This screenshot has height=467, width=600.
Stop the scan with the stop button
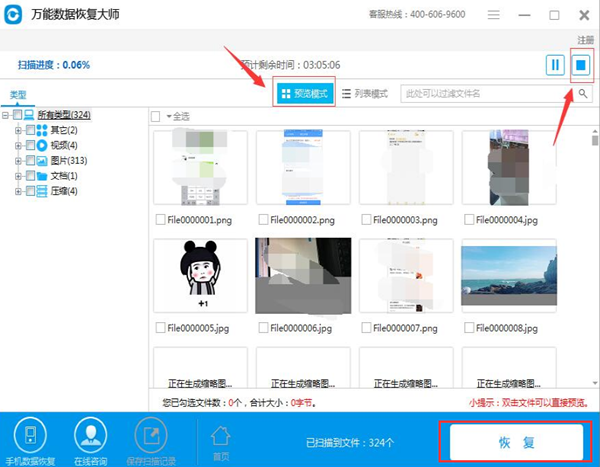click(581, 65)
